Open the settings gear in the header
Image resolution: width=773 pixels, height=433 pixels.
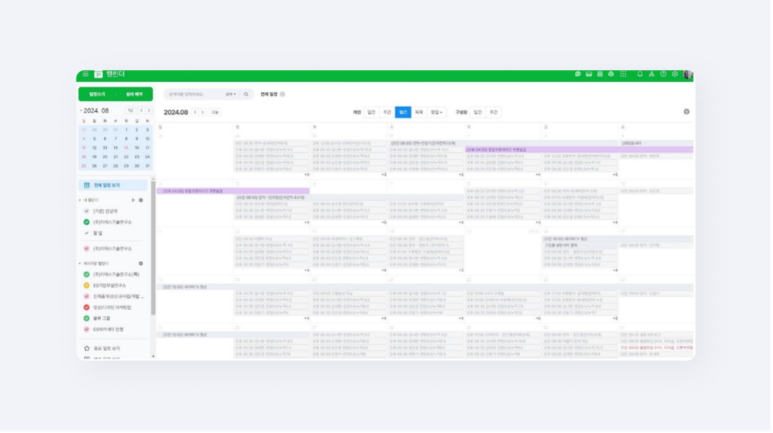(675, 74)
